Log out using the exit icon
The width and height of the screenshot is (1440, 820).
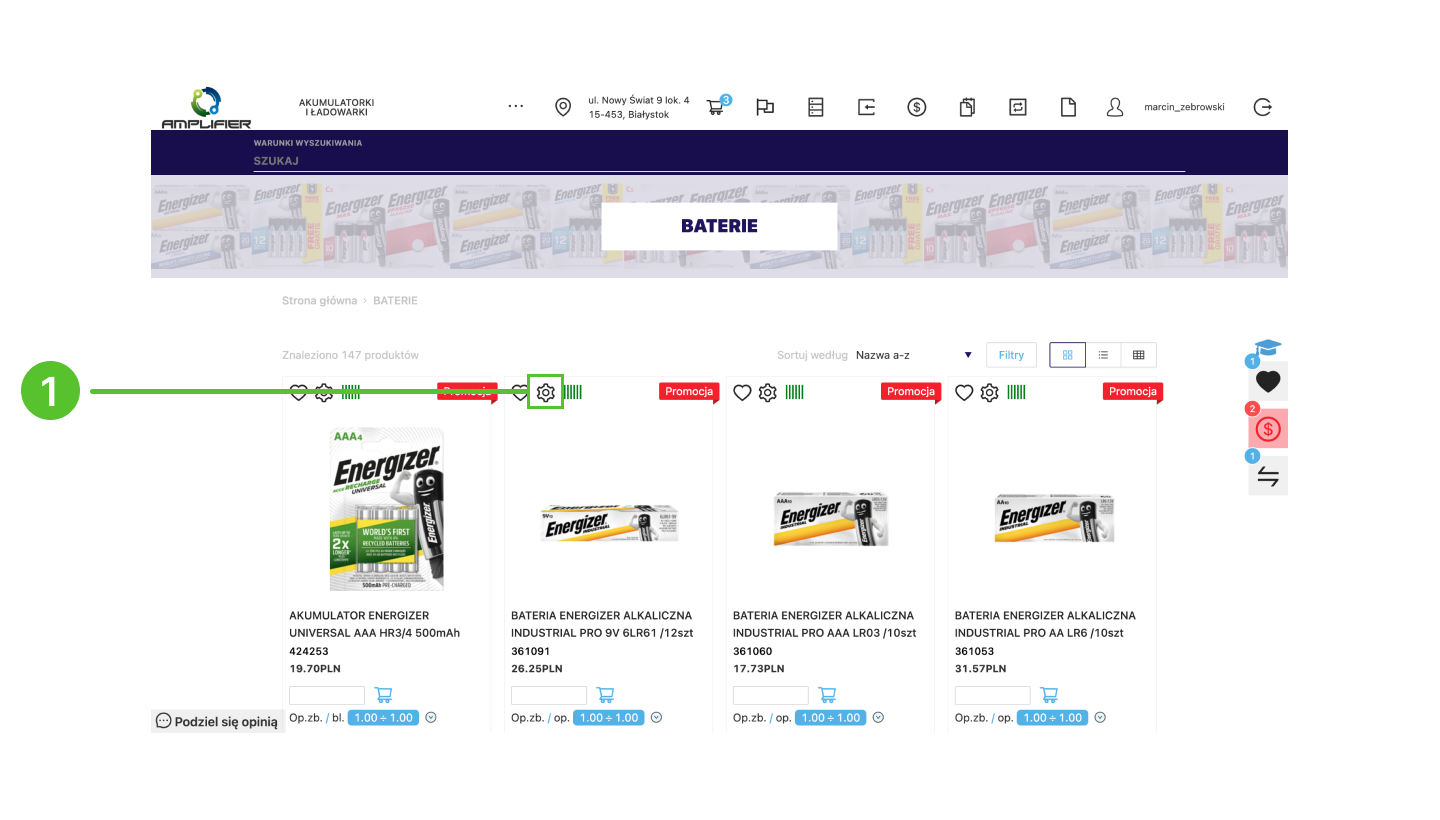(1263, 107)
